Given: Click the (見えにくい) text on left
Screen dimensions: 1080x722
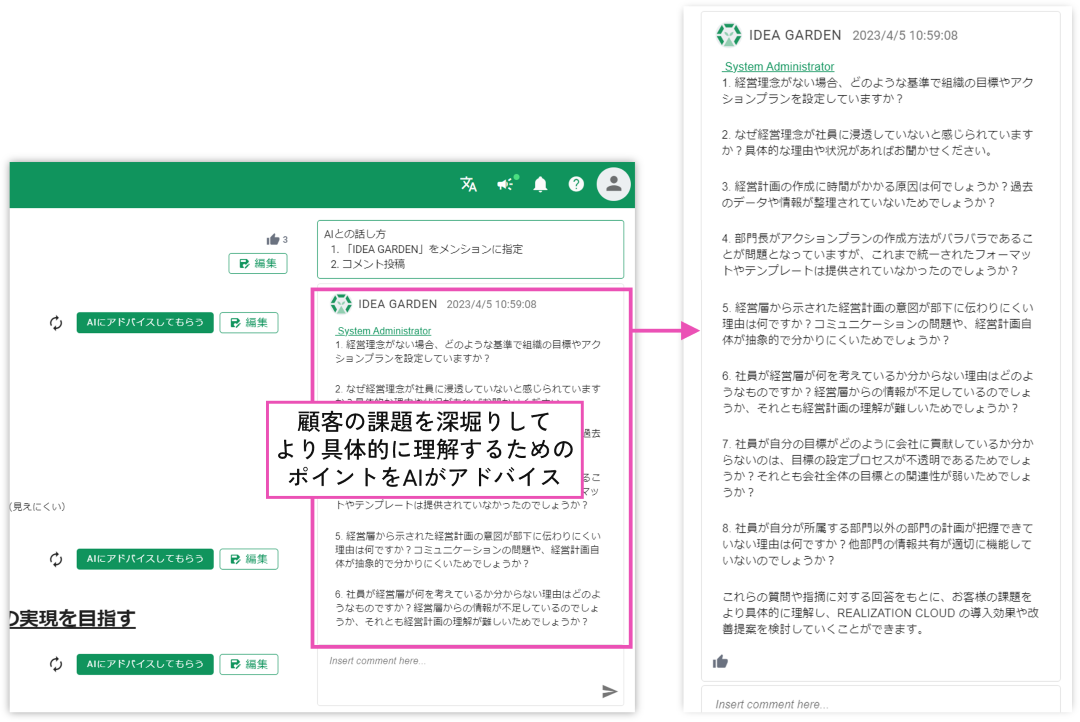Looking at the screenshot, I should 38,506.
